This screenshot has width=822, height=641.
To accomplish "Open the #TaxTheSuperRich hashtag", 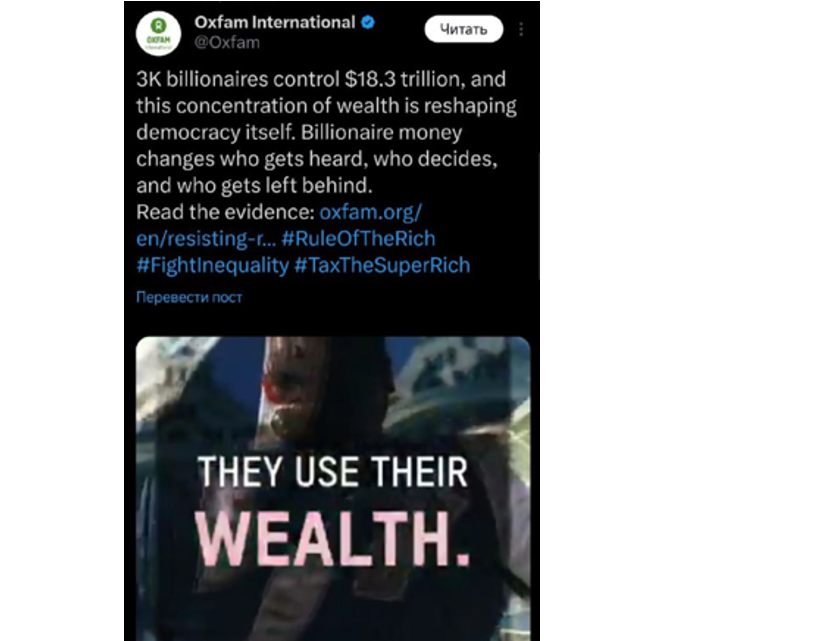I will click(x=382, y=265).
